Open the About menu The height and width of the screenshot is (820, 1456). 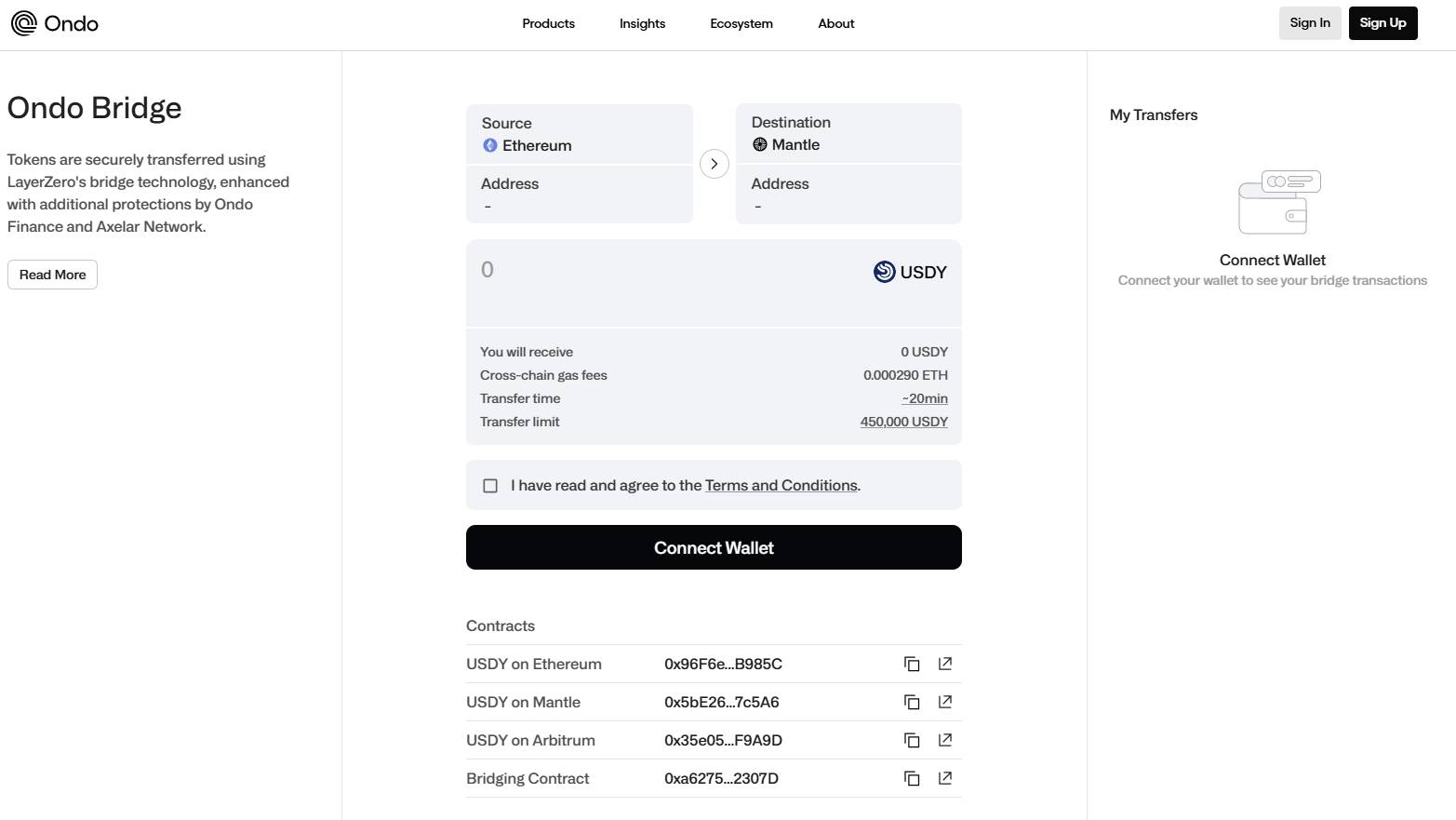836,23
